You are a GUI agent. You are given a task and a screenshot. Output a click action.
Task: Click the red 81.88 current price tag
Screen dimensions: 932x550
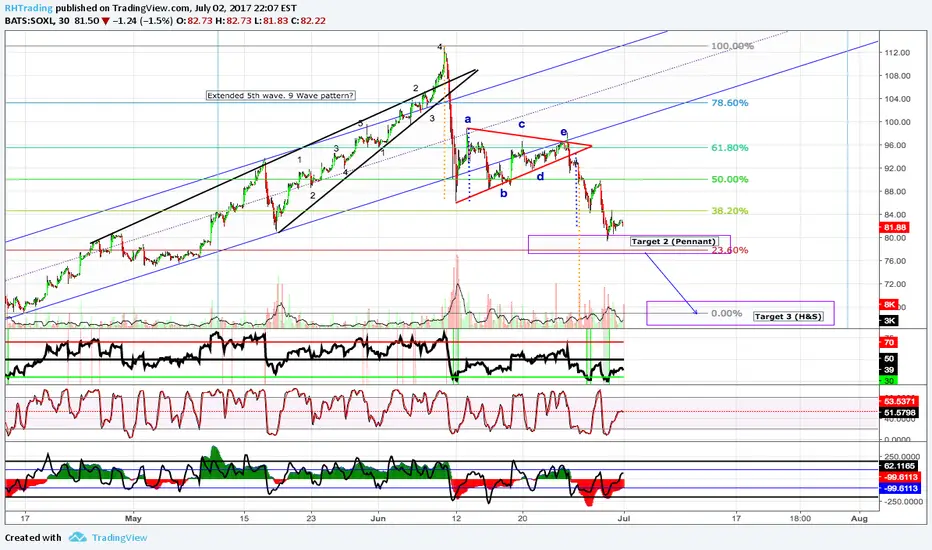coord(895,227)
